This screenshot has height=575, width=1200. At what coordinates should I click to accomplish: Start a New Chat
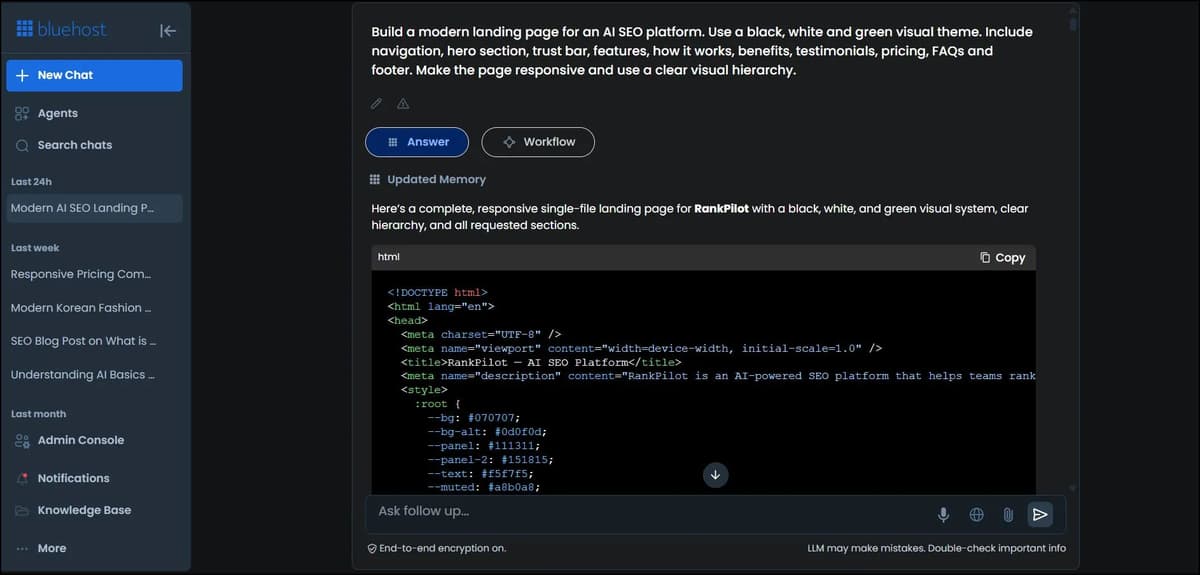(94, 75)
